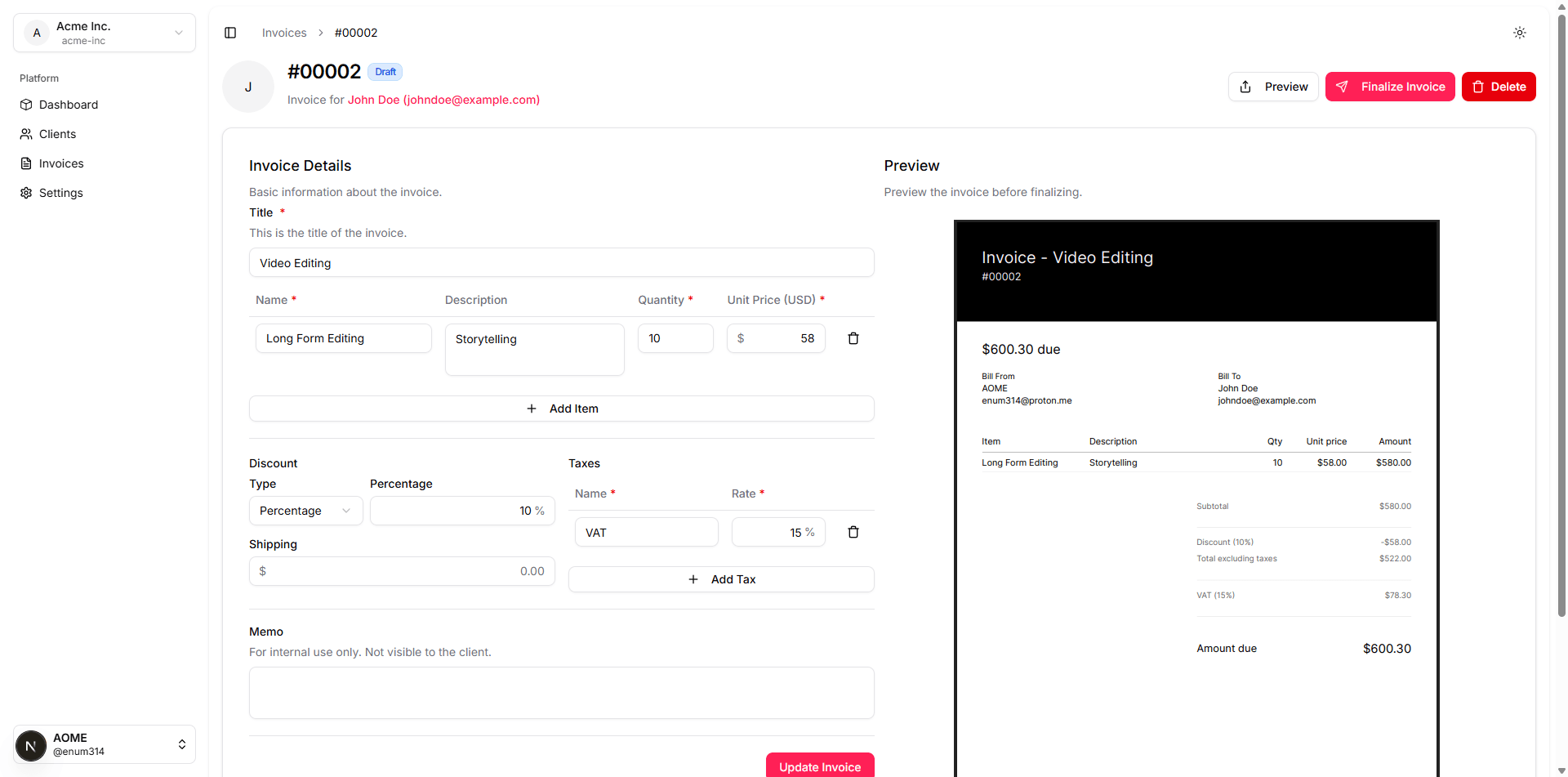Screen dimensions: 1568x777
Task: Click the $600.30 due text
Action: pyautogui.click(x=1021, y=349)
